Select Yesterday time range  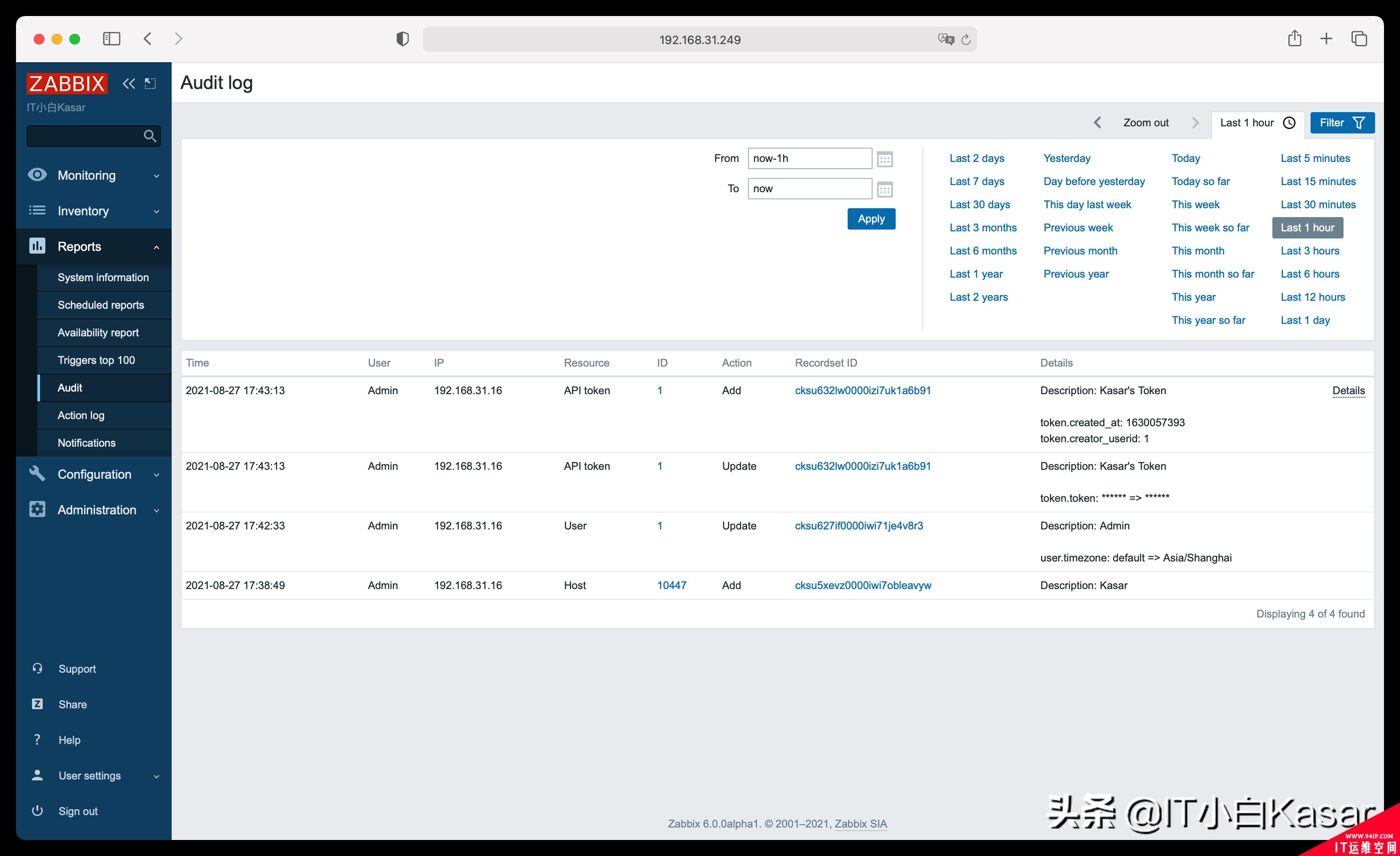pos(1066,158)
